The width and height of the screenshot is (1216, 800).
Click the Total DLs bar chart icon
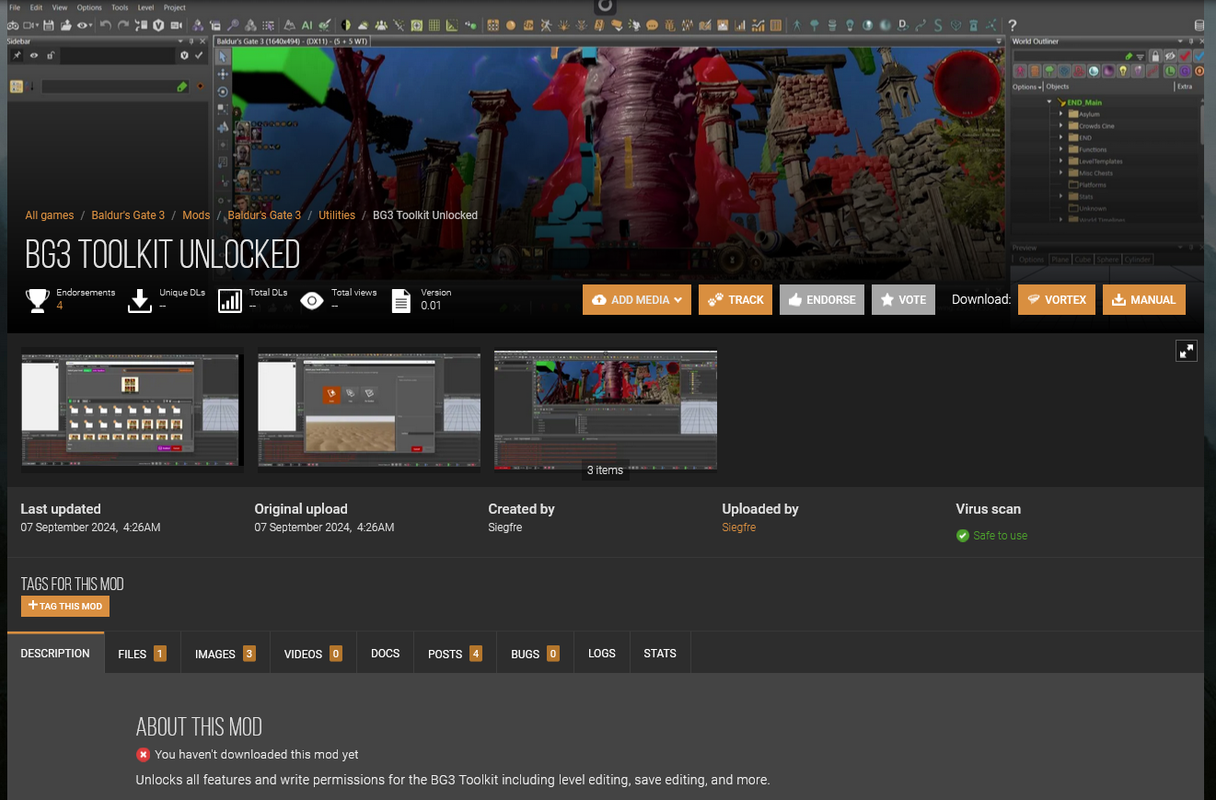(230, 300)
